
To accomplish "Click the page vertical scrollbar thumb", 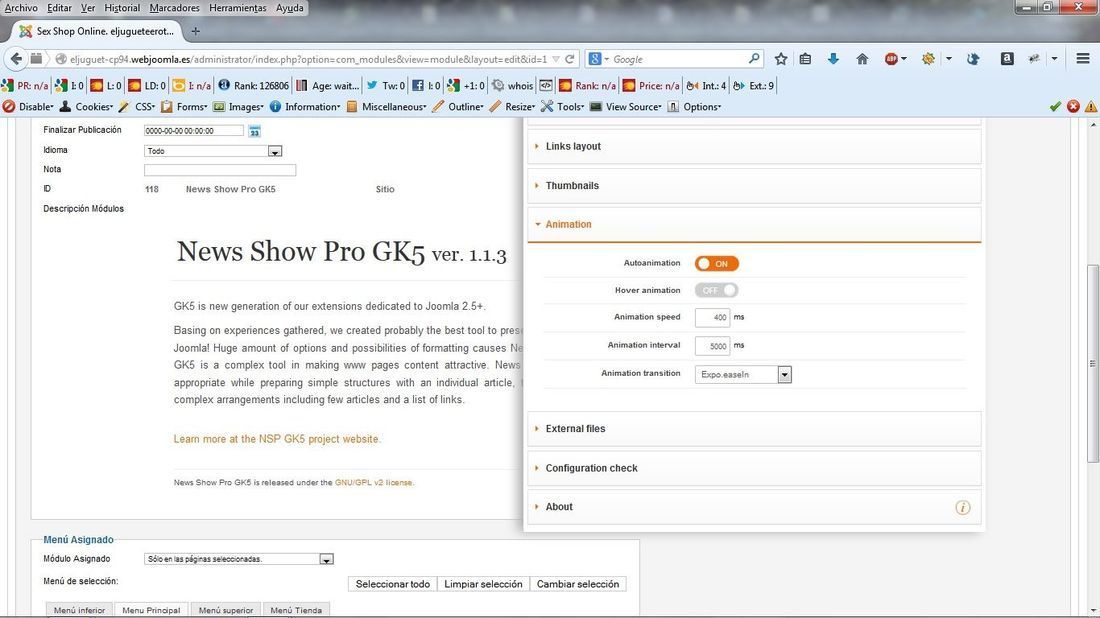I will (1093, 363).
